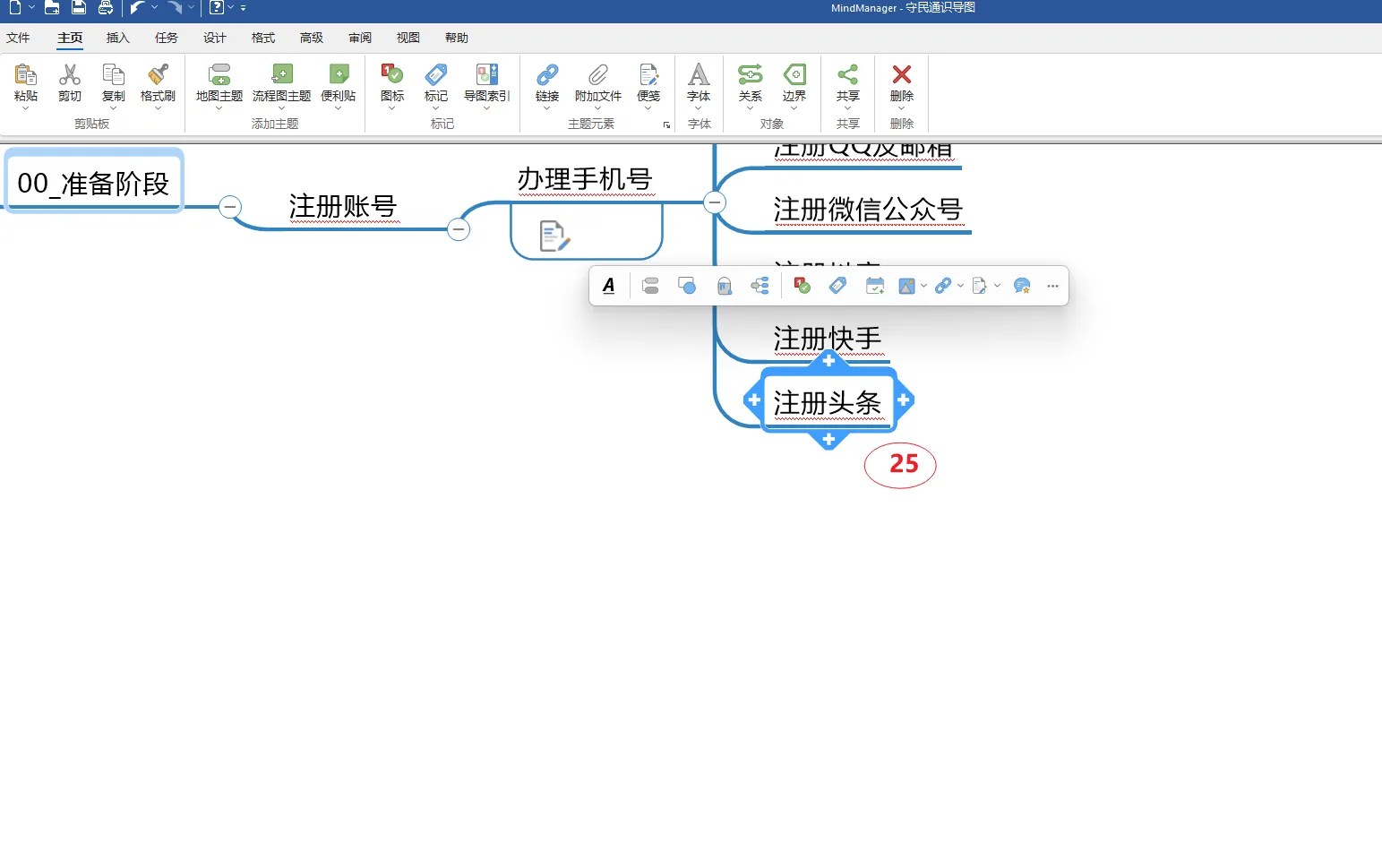The image size is (1382, 868).
Task: Collapse the 00_准备阶段 branch
Action: coord(230,207)
